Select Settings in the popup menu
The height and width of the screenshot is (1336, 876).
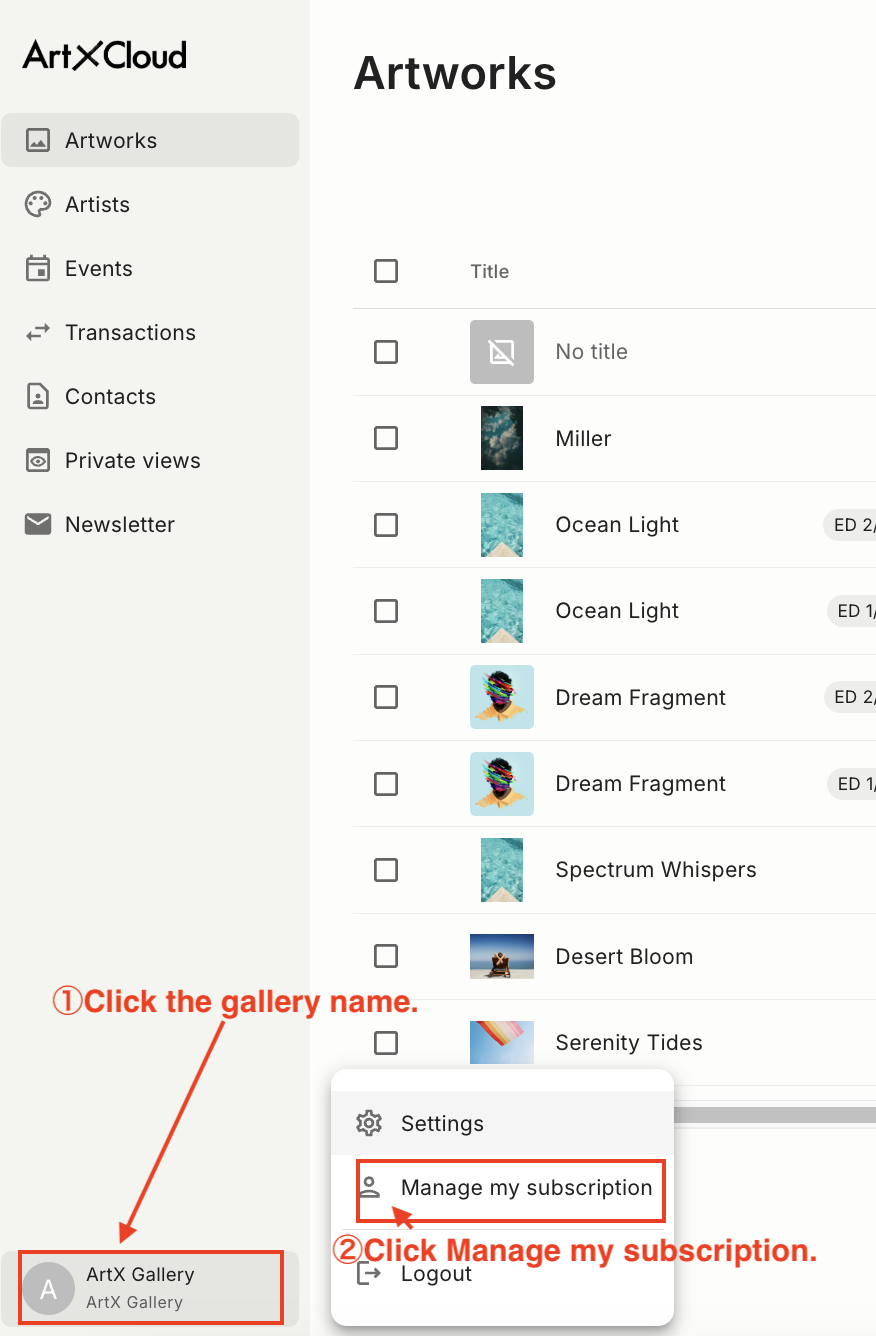click(501, 1123)
